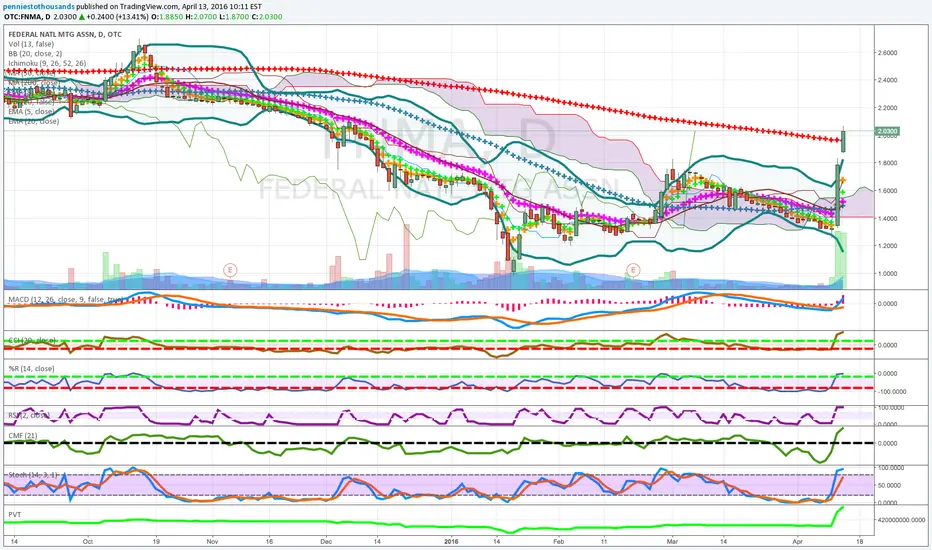Click the open price value 1.8850
This screenshot has height=550, width=932.
click(x=171, y=17)
